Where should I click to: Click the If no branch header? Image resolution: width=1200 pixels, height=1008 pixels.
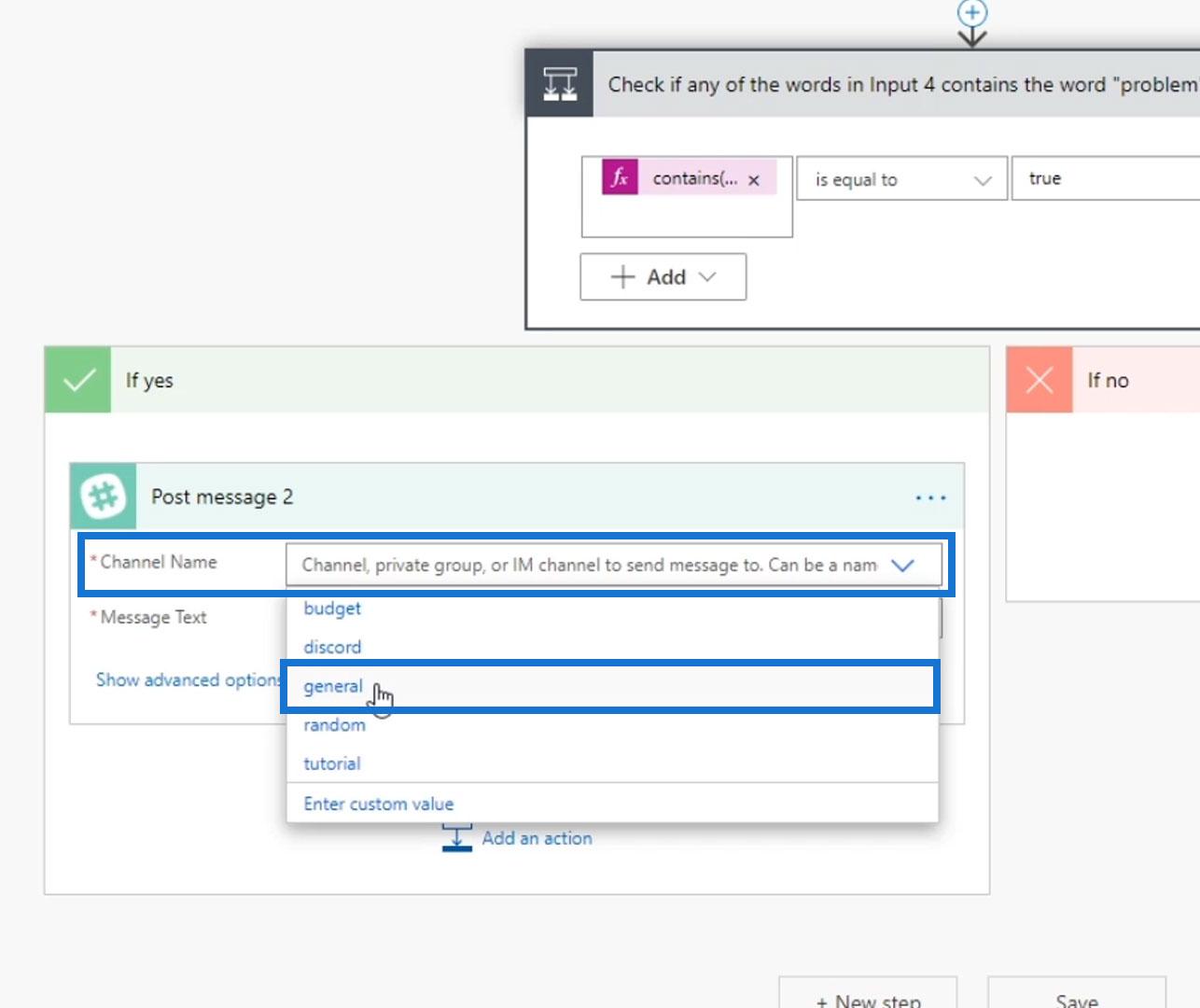point(1104,380)
